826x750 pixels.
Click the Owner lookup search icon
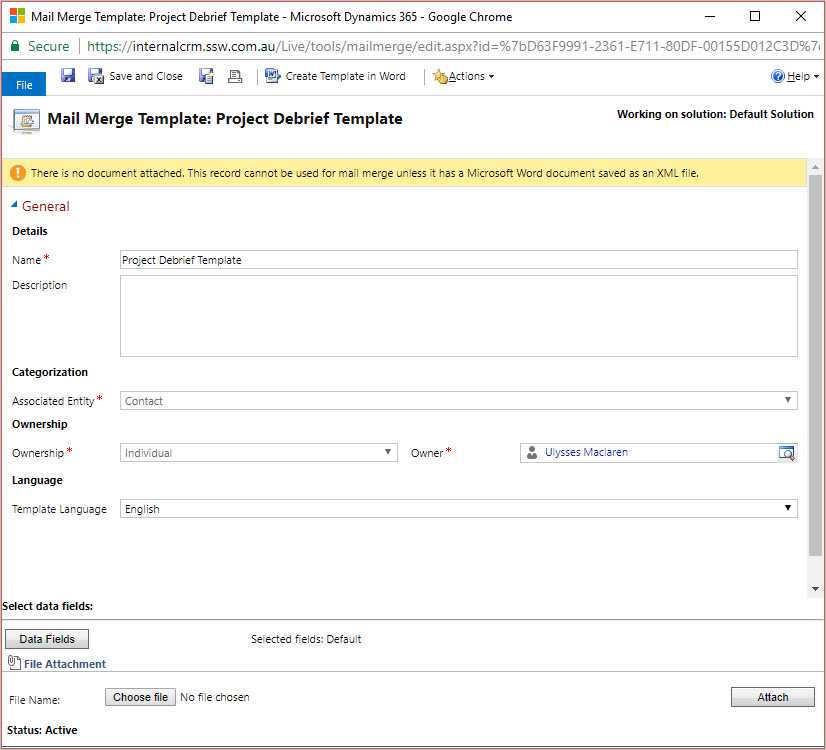tap(787, 453)
